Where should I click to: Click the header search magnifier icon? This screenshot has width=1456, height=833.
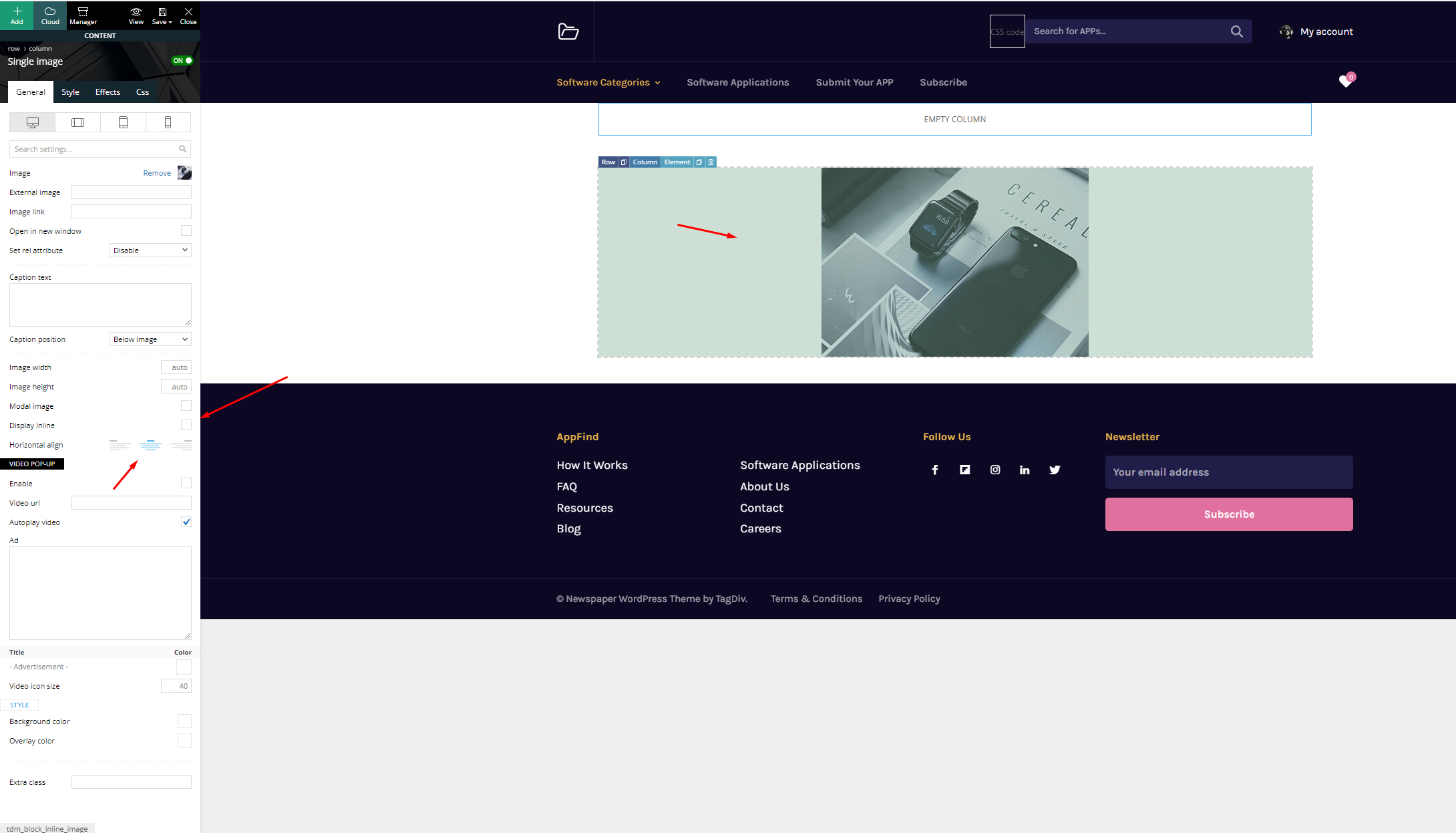[1237, 31]
